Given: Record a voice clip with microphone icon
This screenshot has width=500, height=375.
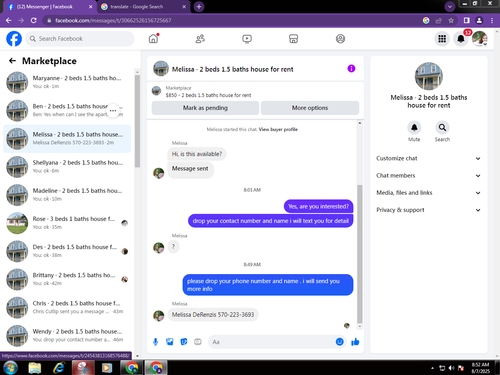Looking at the screenshot, I should click(155, 342).
